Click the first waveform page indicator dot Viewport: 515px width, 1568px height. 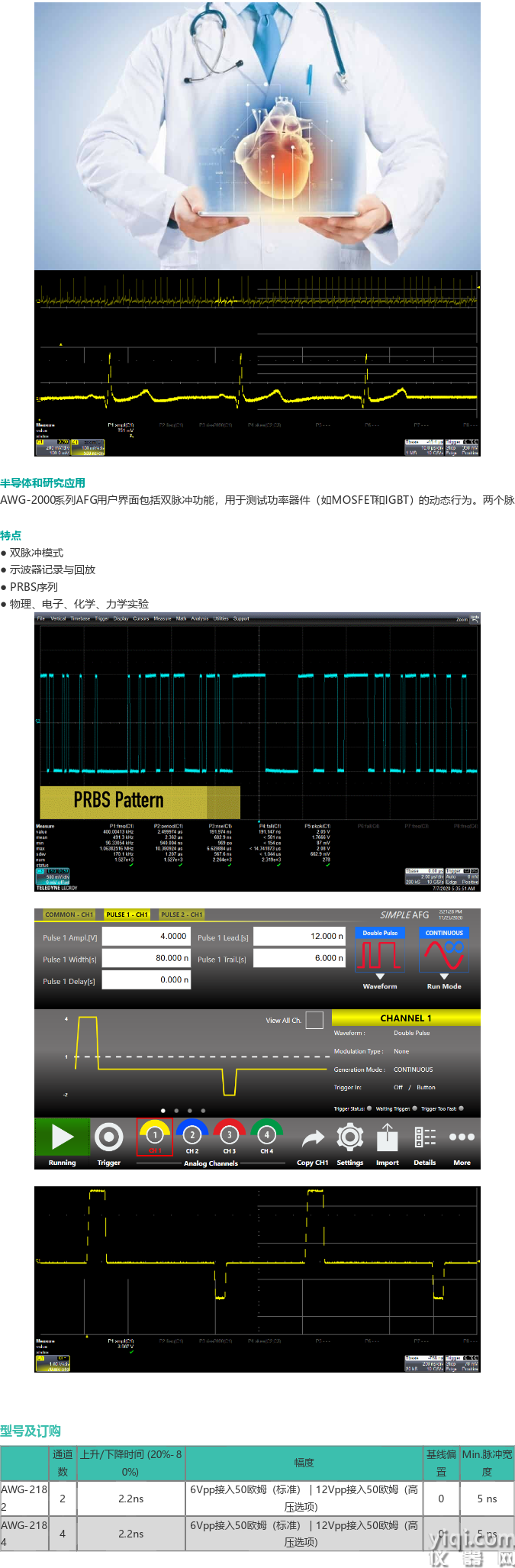pyautogui.click(x=163, y=1111)
